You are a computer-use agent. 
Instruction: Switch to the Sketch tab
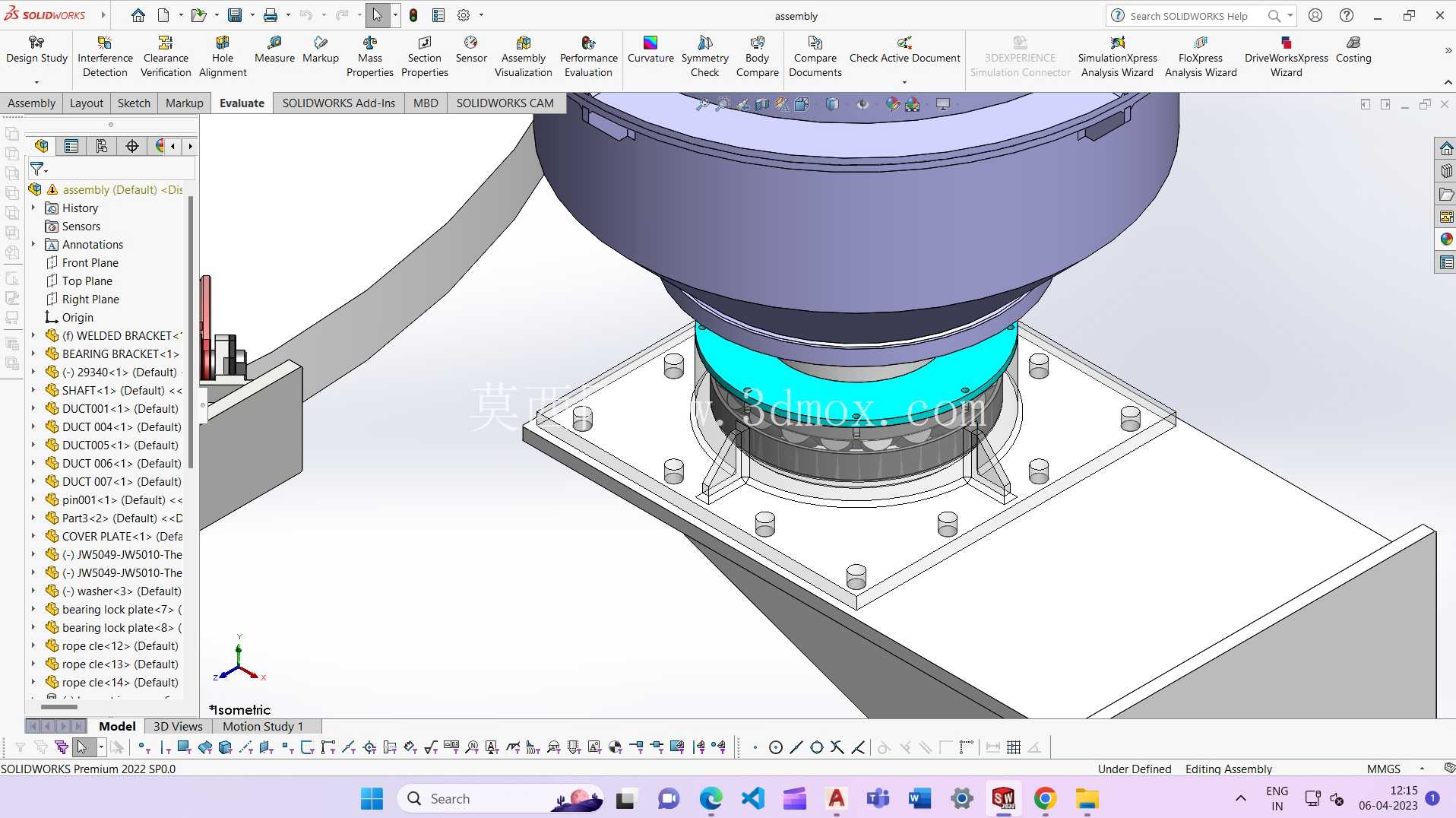134,103
